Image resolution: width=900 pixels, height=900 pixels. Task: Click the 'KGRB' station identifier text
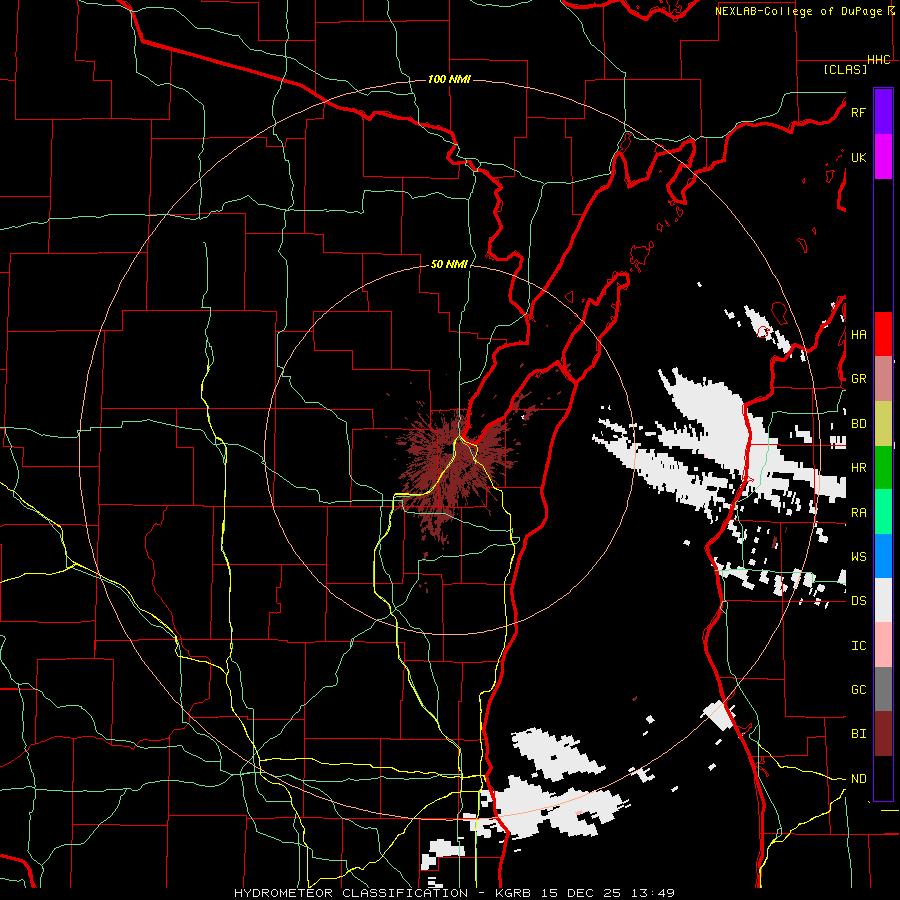click(515, 893)
